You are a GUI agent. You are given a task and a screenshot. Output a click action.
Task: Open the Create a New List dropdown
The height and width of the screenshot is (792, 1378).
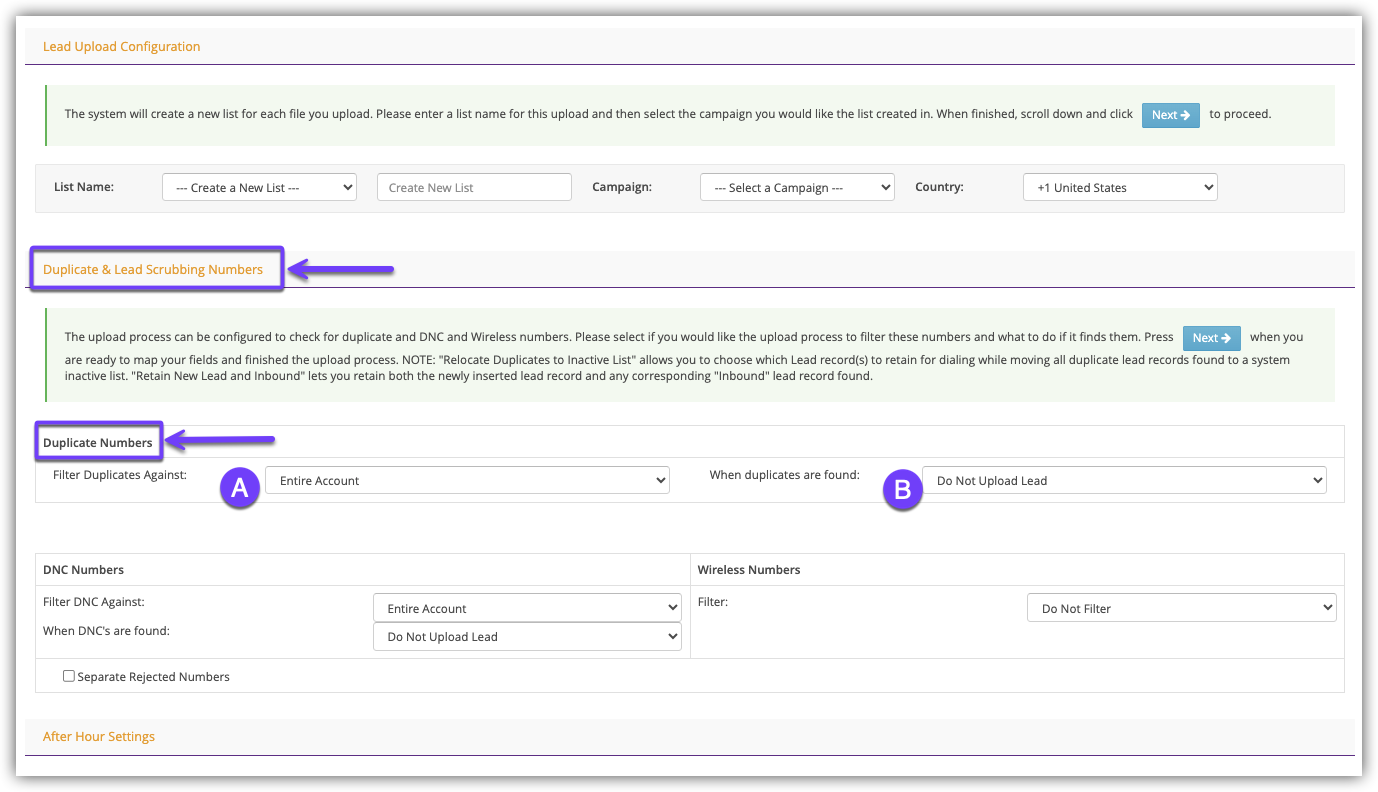(x=259, y=188)
